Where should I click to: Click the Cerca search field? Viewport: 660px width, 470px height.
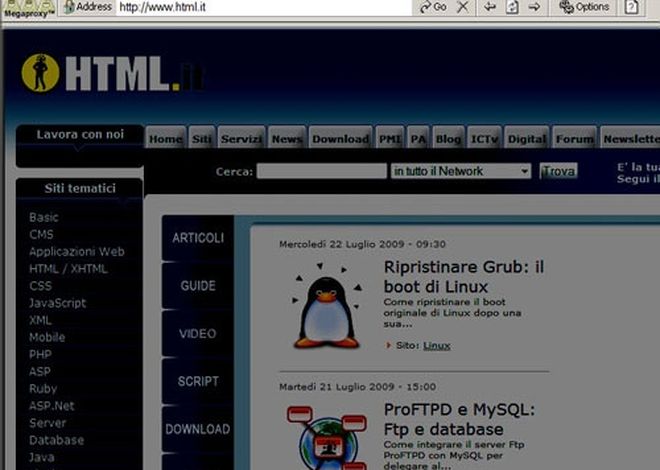(x=322, y=171)
